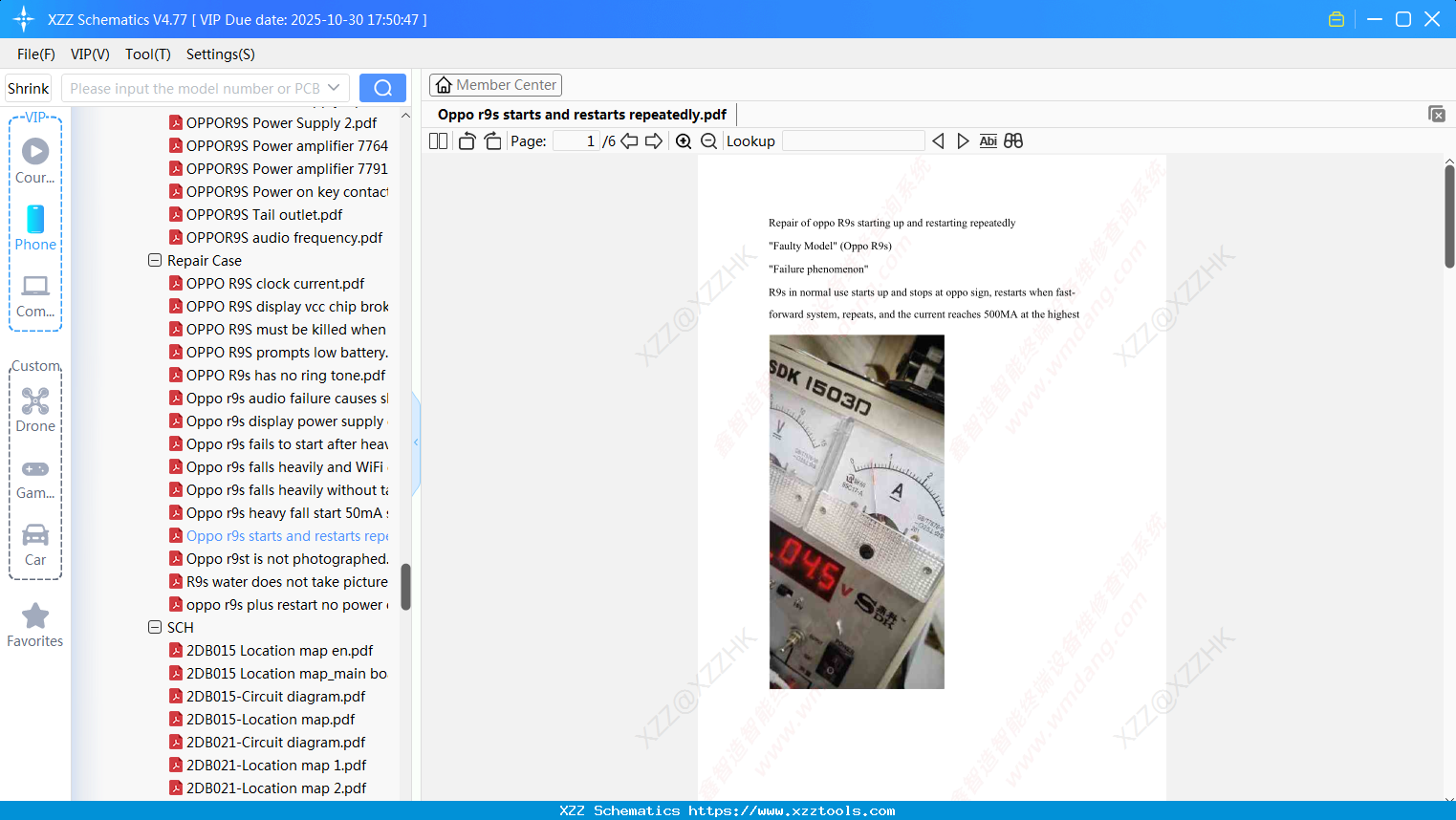Rotate the PDF page clockwise
This screenshot has height=820, width=1456.
coord(492,140)
